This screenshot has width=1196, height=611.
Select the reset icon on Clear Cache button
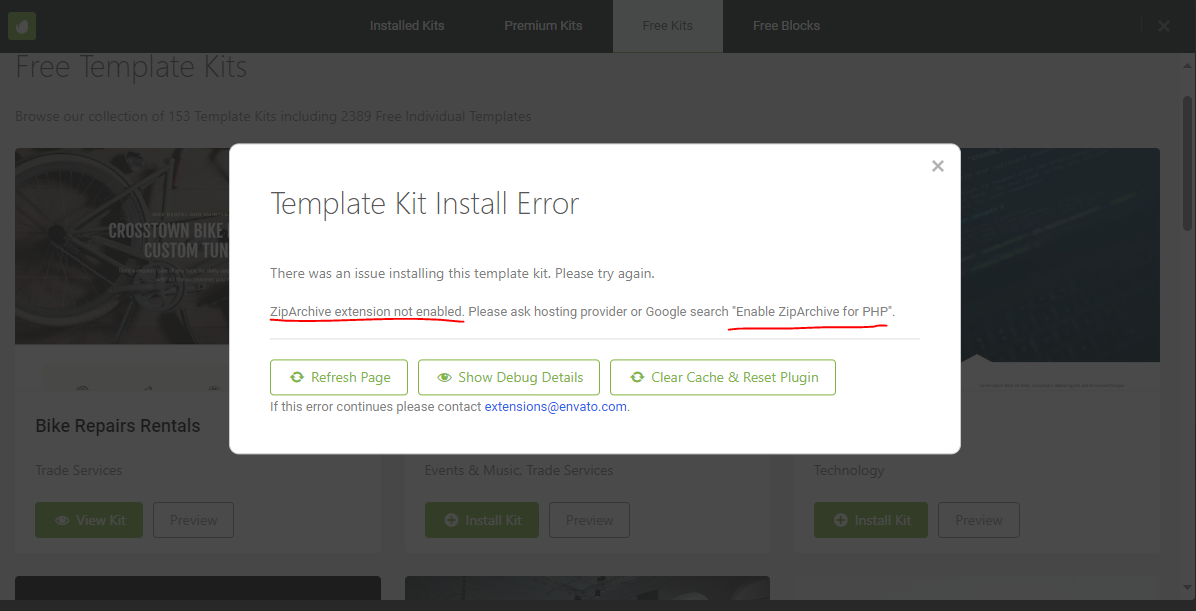click(637, 377)
